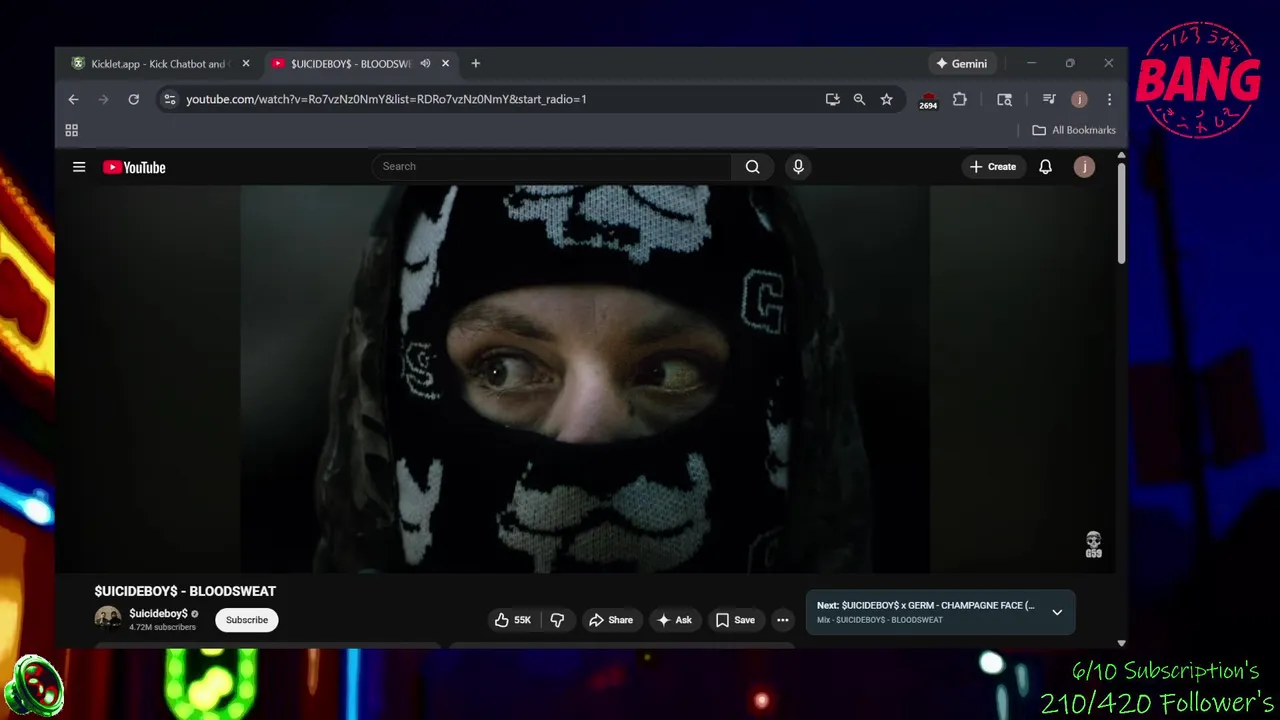This screenshot has width=1280, height=720.
Task: Open the $uicideboy$ channel name link
Action: 158,613
